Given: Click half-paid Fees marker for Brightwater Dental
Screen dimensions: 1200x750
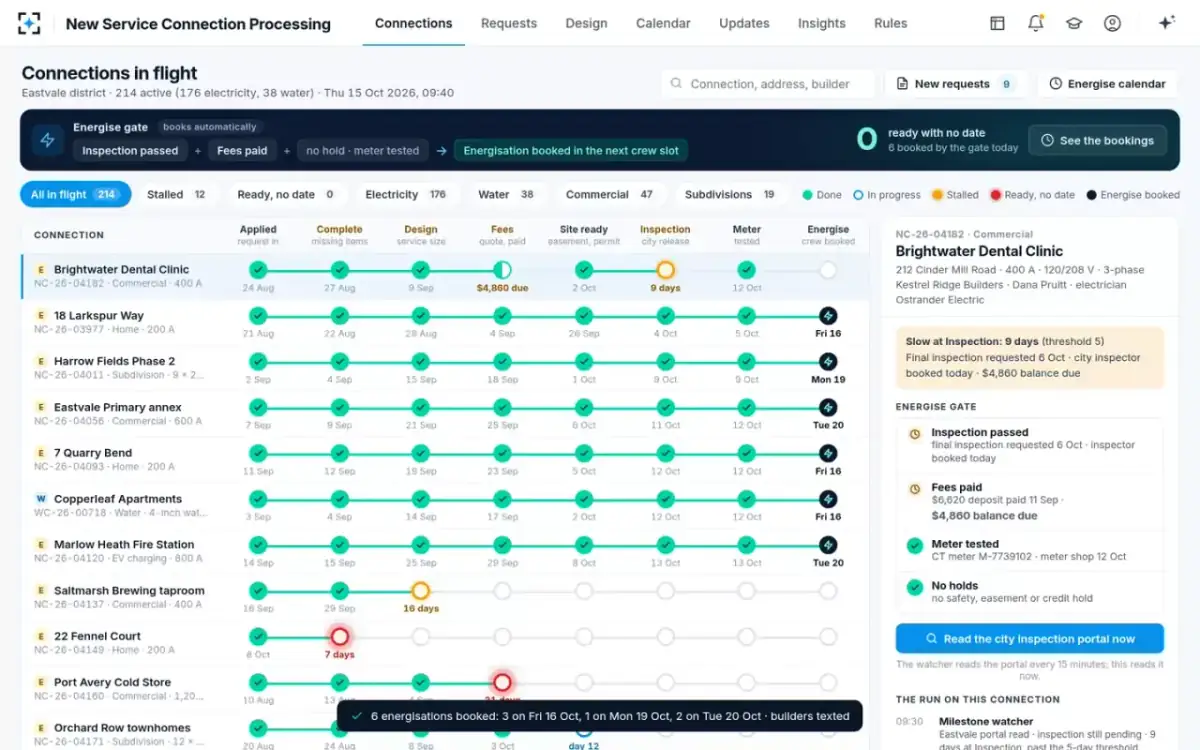Looking at the screenshot, I should tap(502, 270).
